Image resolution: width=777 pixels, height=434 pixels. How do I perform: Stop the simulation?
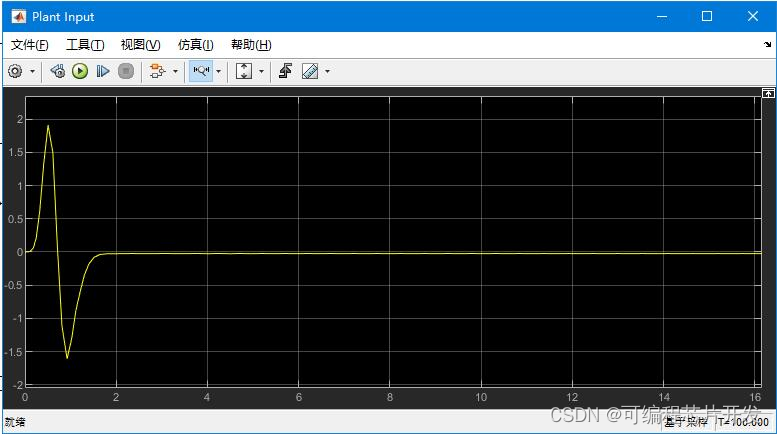[x=126, y=71]
